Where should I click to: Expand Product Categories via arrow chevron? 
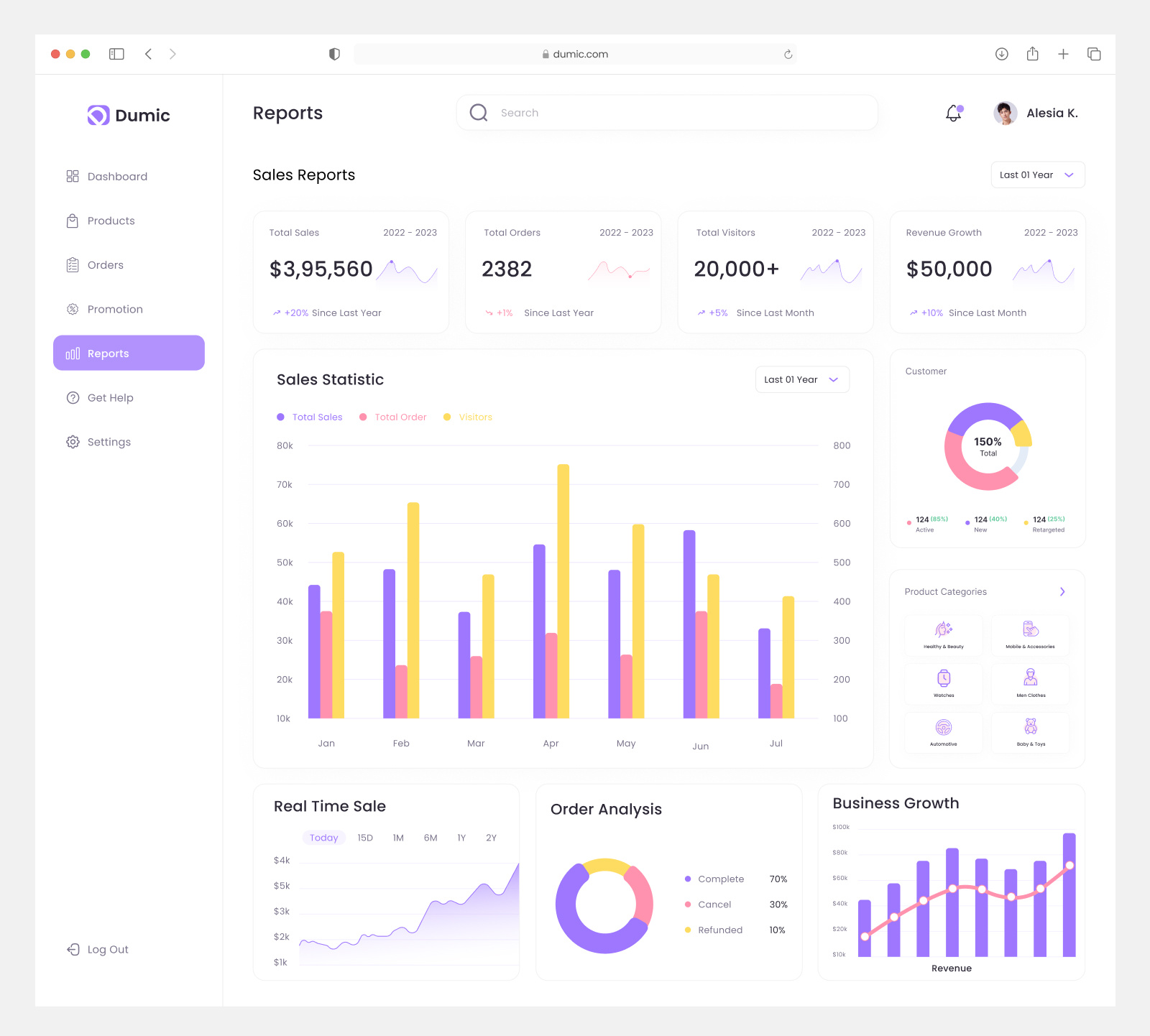click(x=1062, y=591)
